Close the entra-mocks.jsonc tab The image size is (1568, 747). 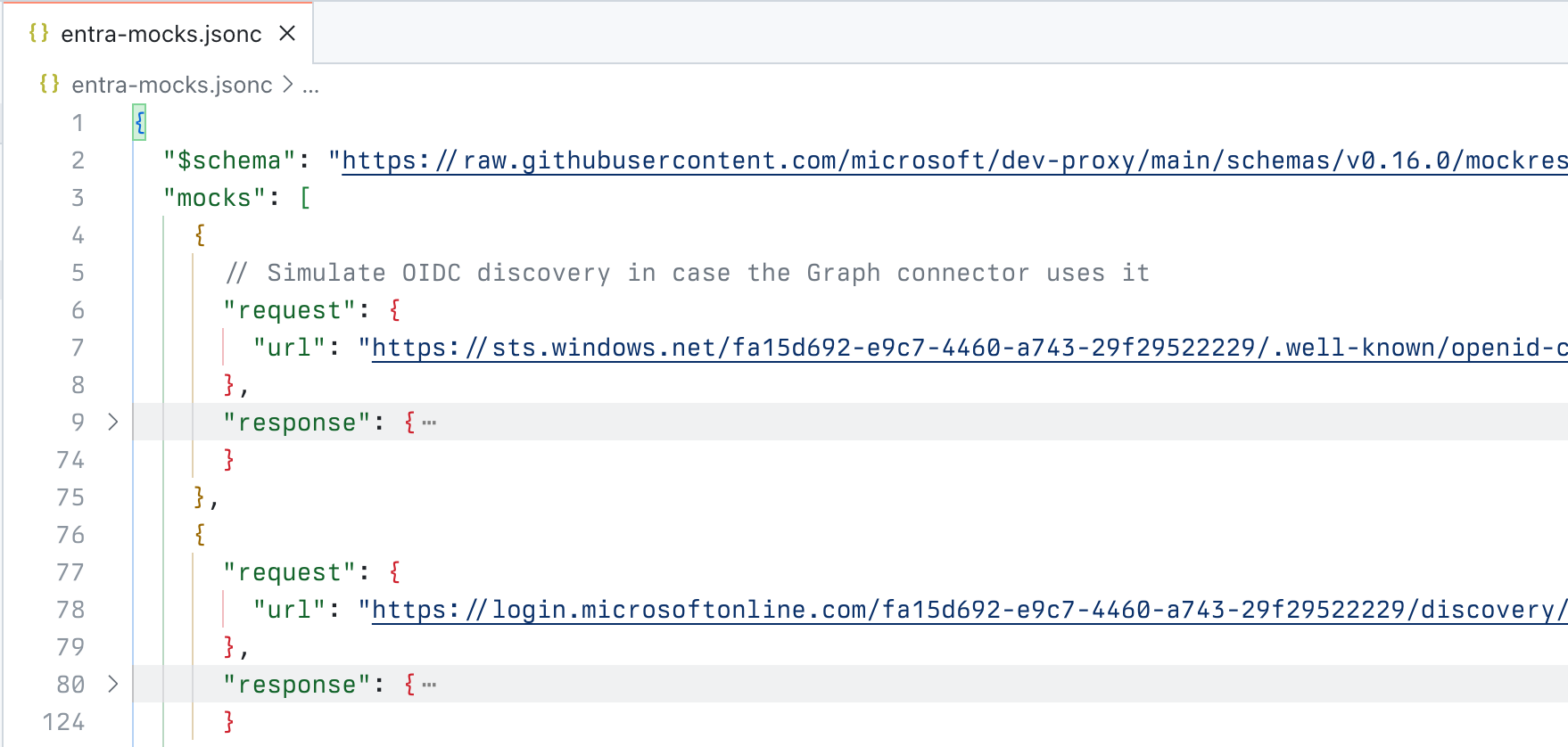tap(287, 33)
